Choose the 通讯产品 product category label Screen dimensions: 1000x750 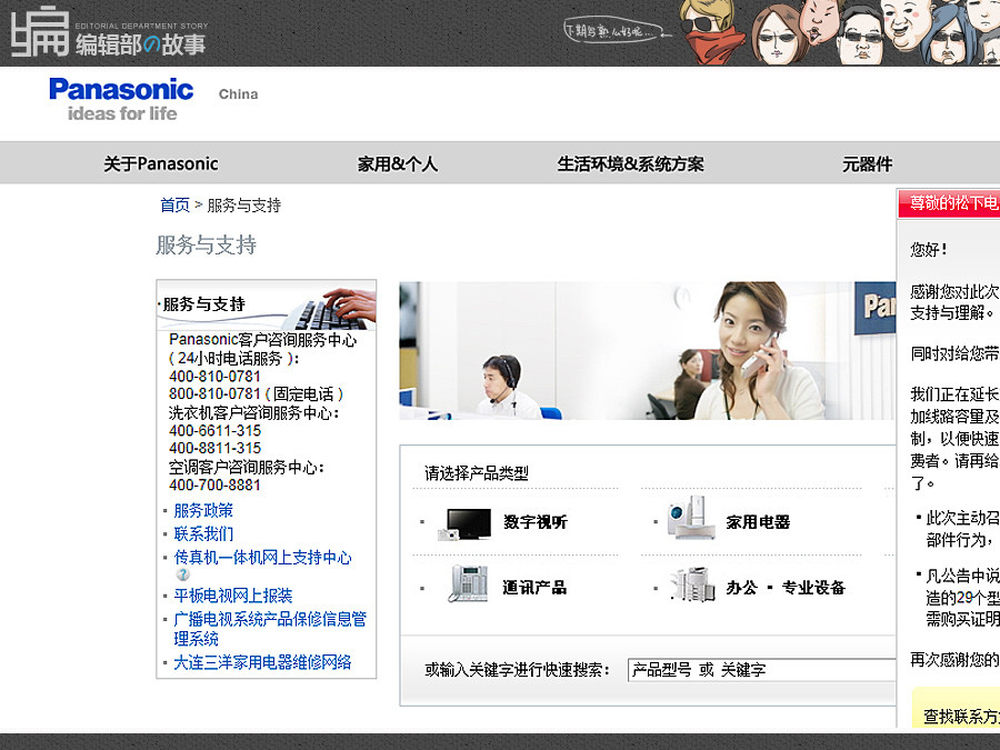[534, 587]
